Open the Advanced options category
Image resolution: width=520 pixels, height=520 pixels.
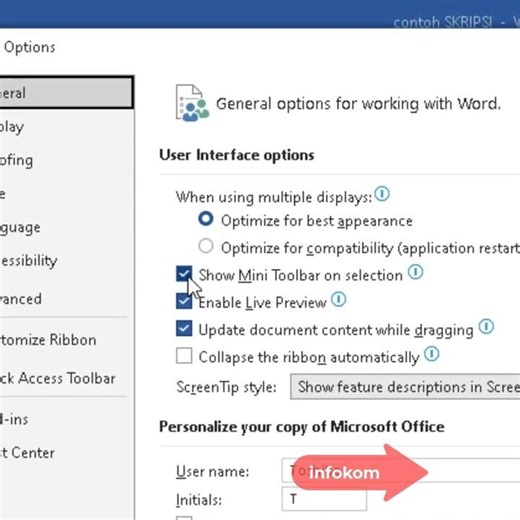66,299
